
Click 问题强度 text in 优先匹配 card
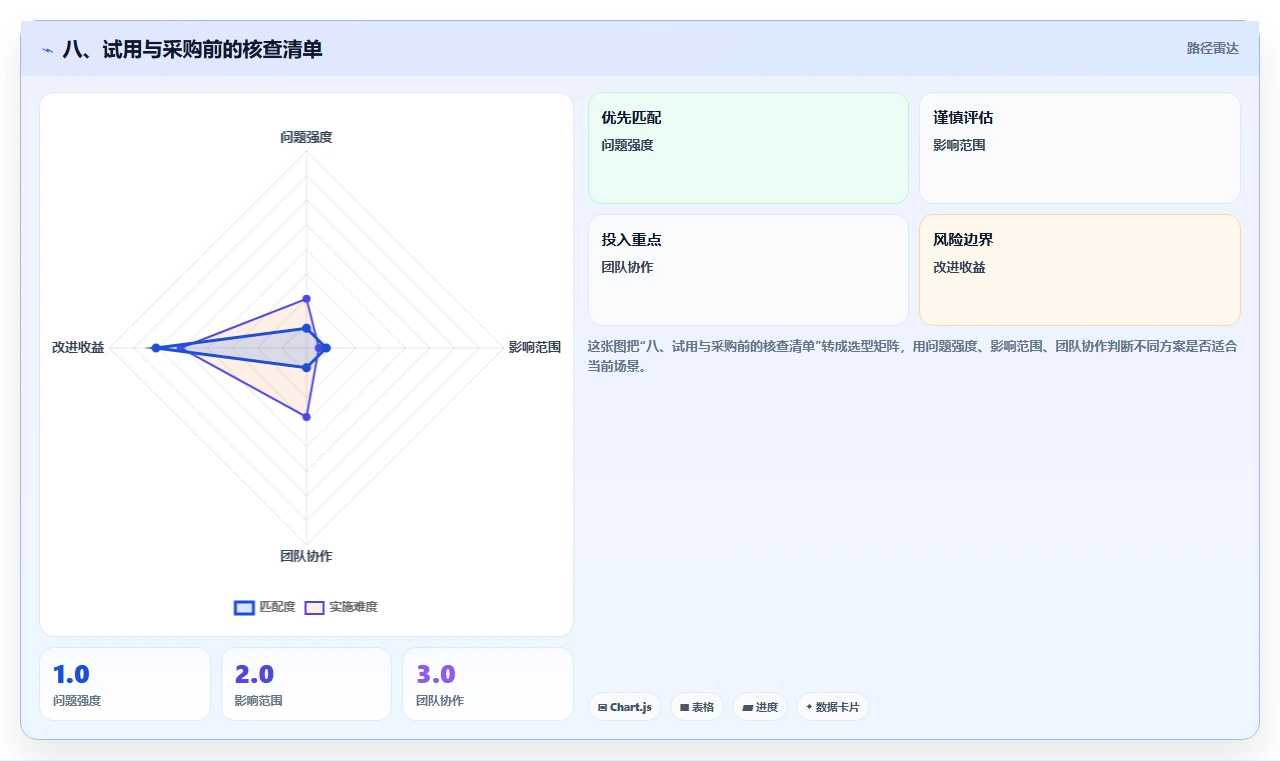coord(627,145)
